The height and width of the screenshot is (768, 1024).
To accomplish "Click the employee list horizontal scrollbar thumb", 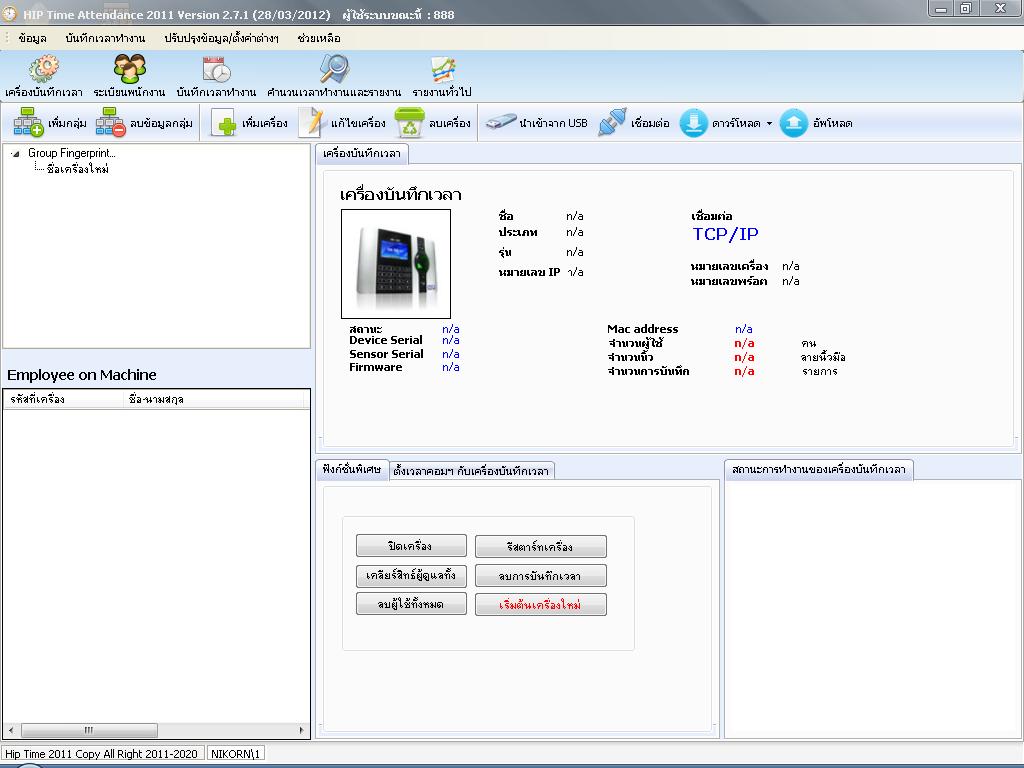I will click(x=89, y=730).
